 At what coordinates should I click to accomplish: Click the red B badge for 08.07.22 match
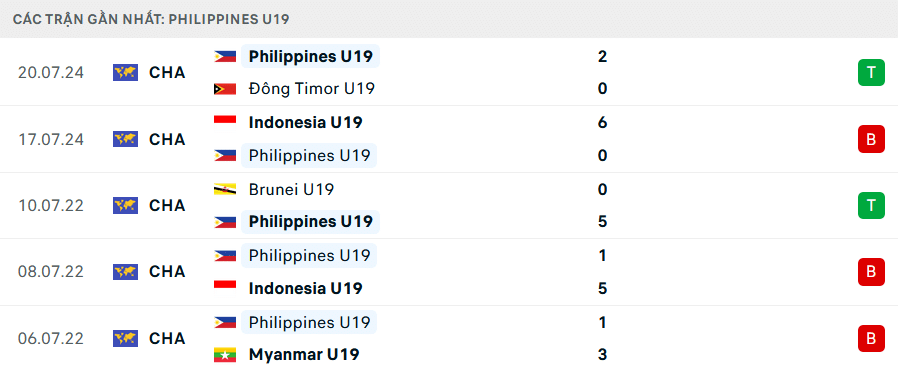click(x=871, y=272)
